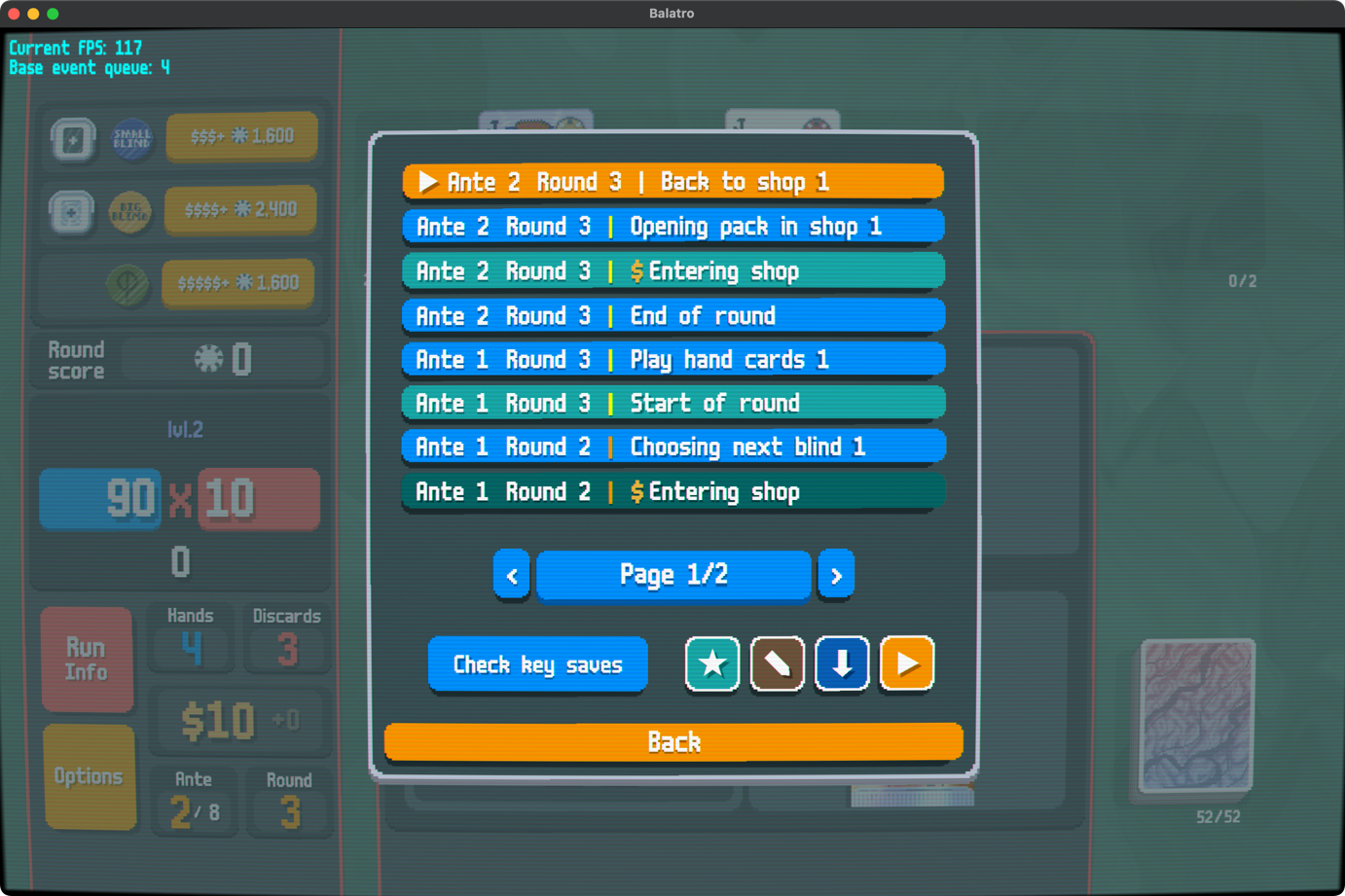Select Ante 2 Round 3 'Entering shop' save
Image resolution: width=1345 pixels, height=896 pixels.
click(672, 271)
